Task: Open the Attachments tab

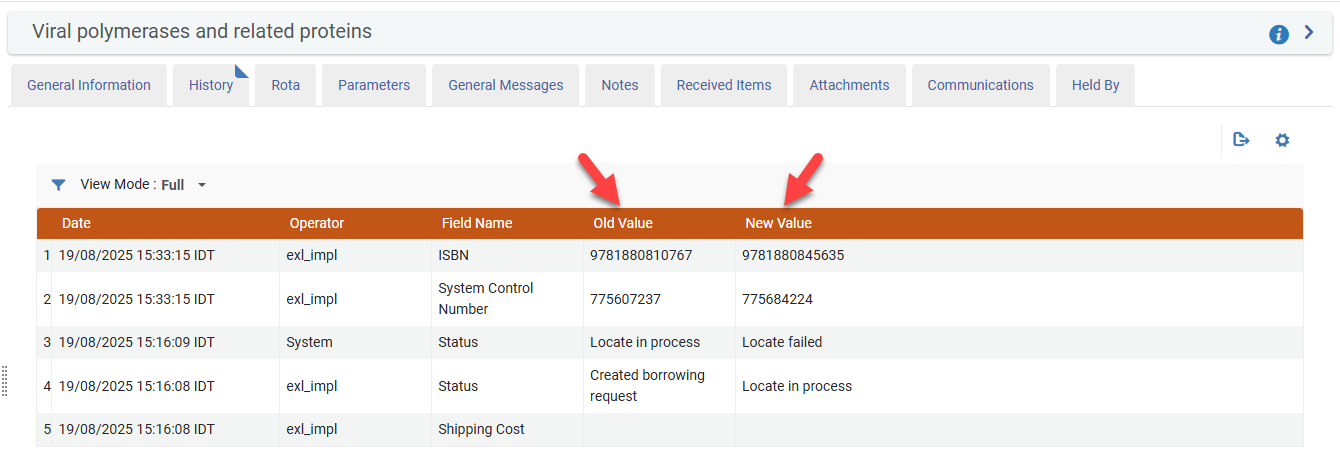Action: point(849,85)
